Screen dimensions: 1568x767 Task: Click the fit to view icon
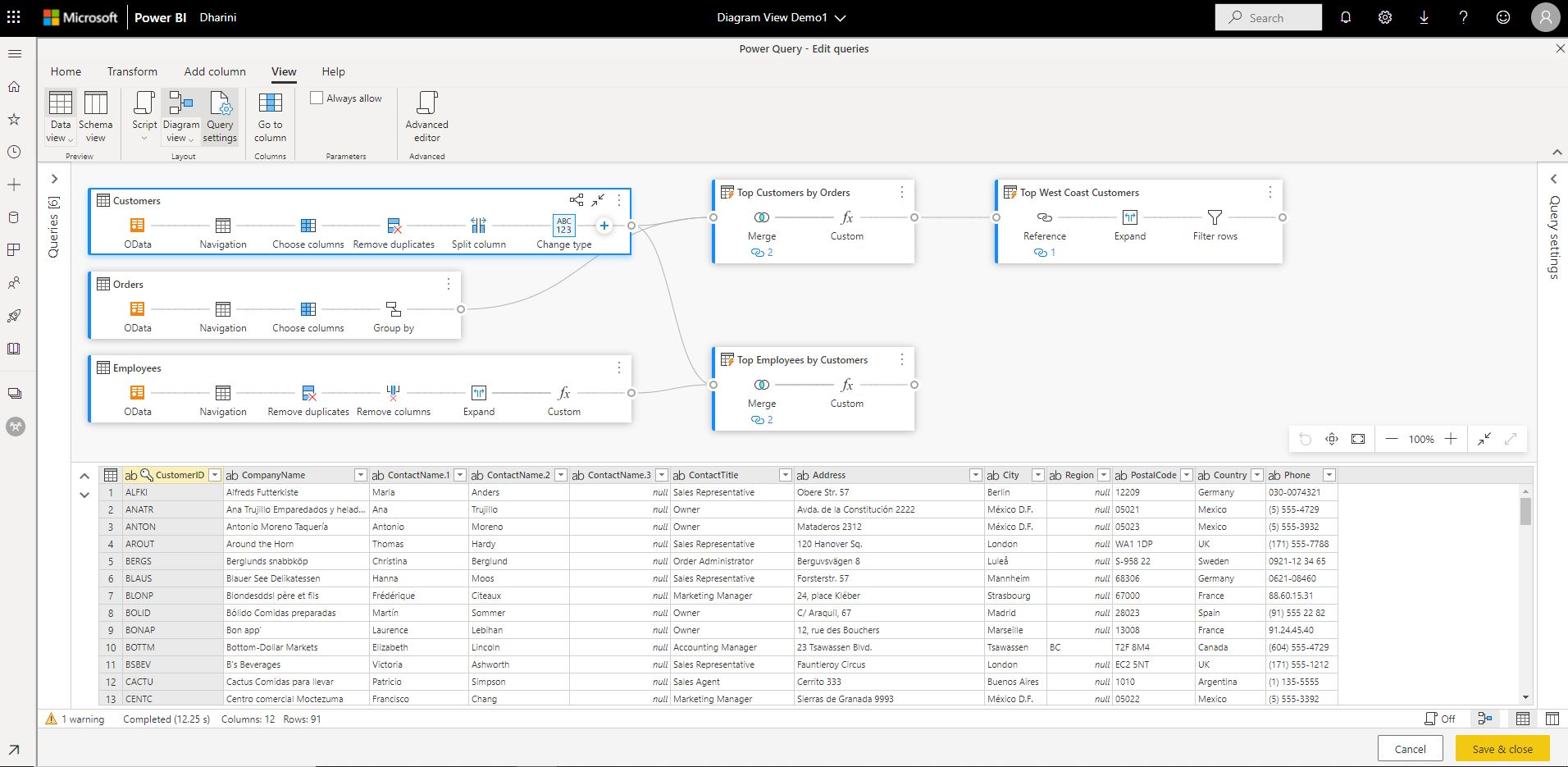pyautogui.click(x=1358, y=439)
